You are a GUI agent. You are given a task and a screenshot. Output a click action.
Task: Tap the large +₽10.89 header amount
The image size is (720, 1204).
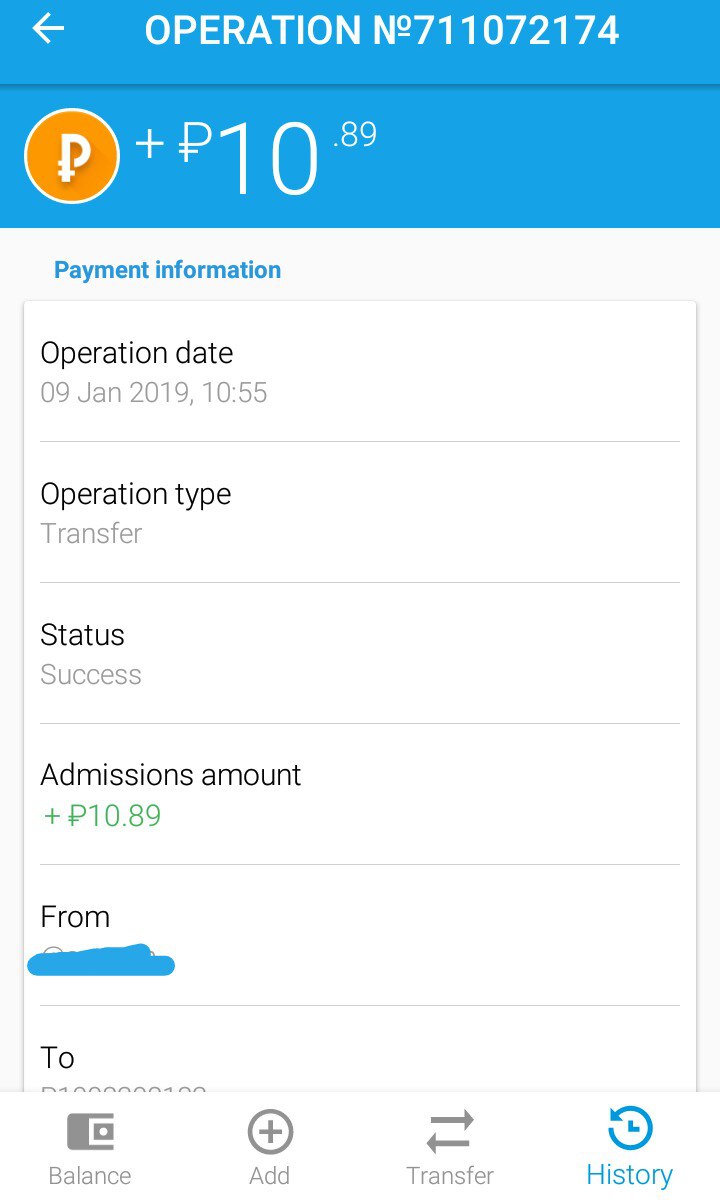tap(256, 158)
